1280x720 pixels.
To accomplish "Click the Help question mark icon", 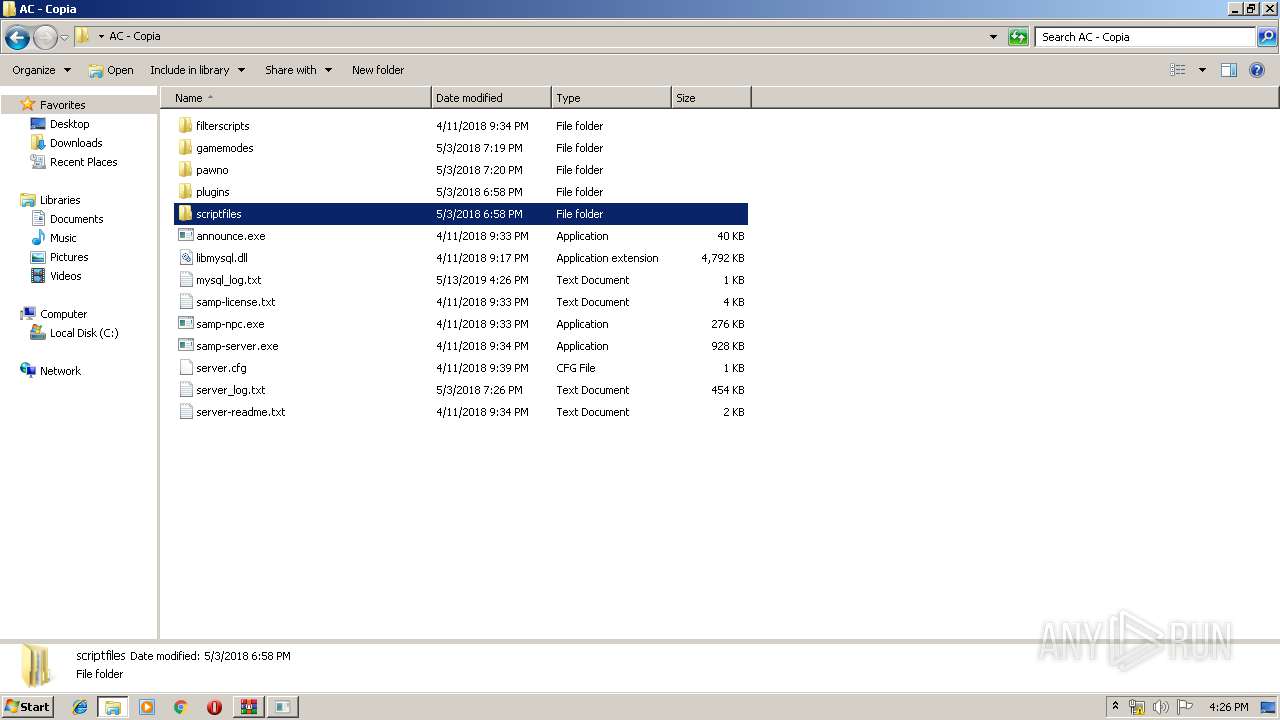I will tap(1258, 70).
